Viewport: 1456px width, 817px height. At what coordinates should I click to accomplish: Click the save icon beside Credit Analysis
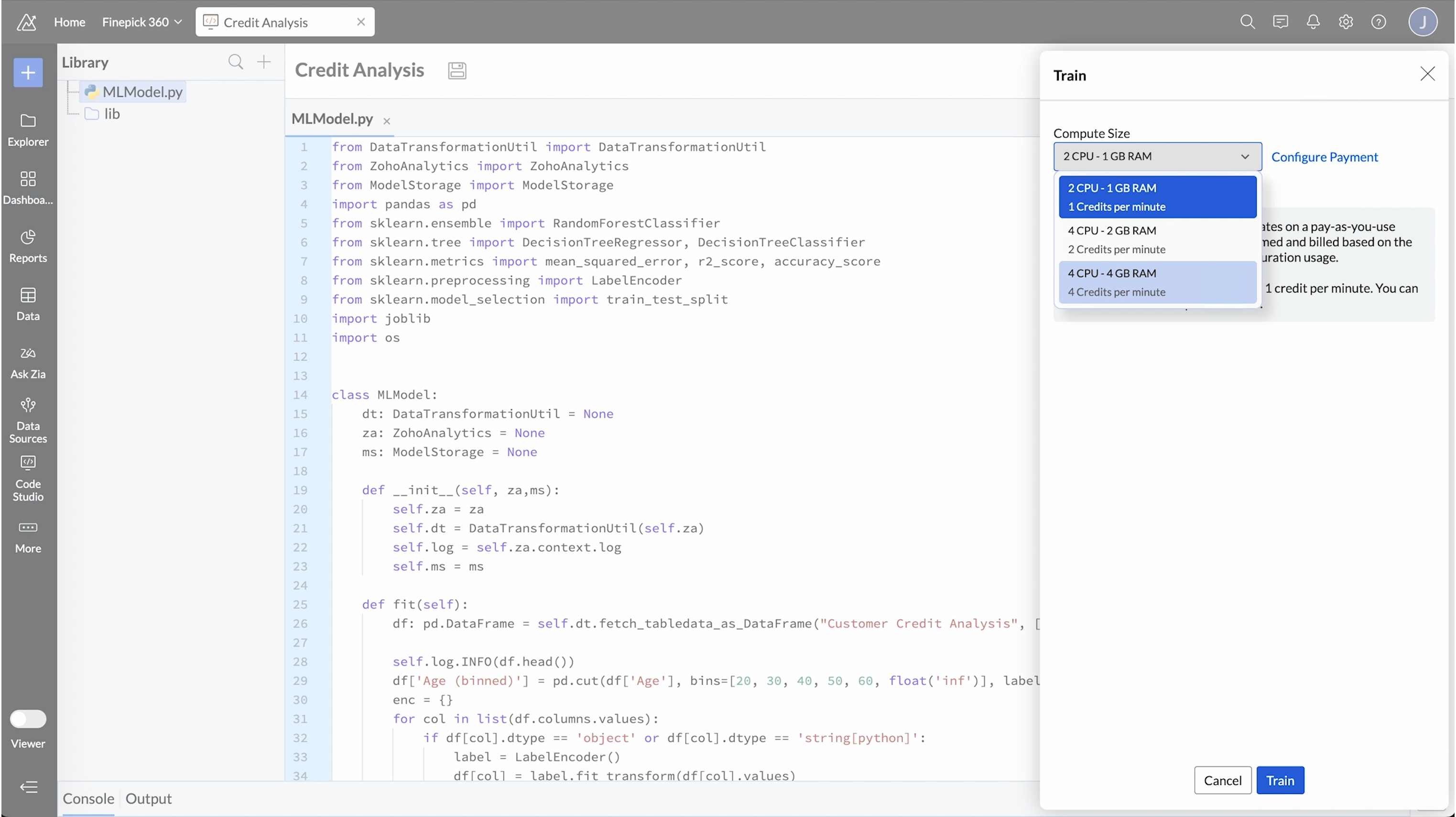click(x=456, y=71)
